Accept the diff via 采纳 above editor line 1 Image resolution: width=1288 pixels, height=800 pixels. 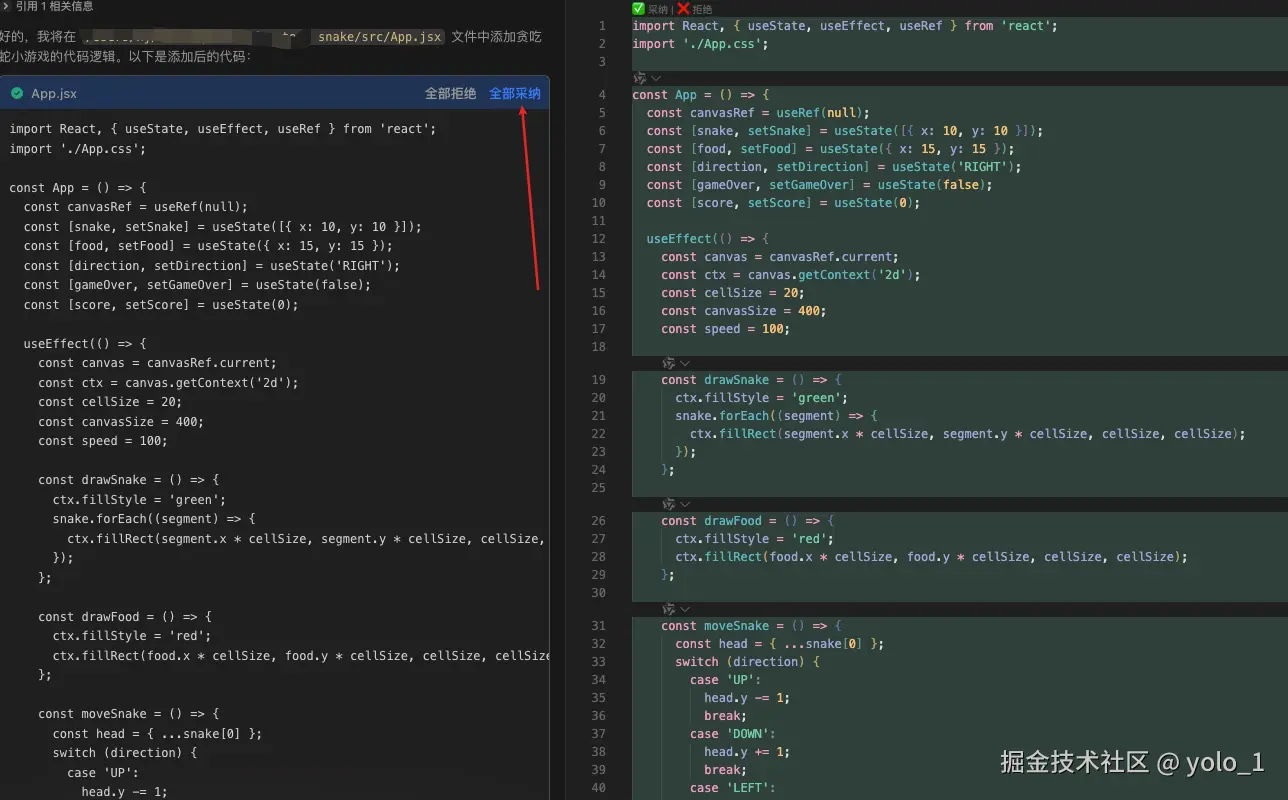(651, 8)
